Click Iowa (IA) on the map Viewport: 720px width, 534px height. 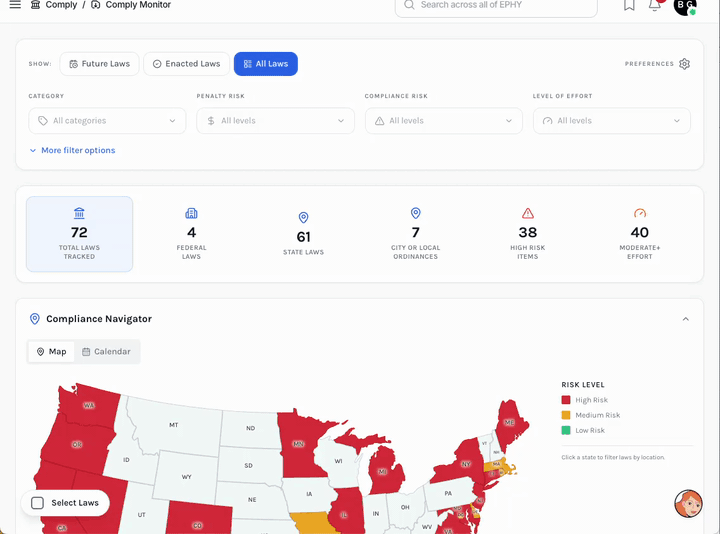tap(309, 494)
